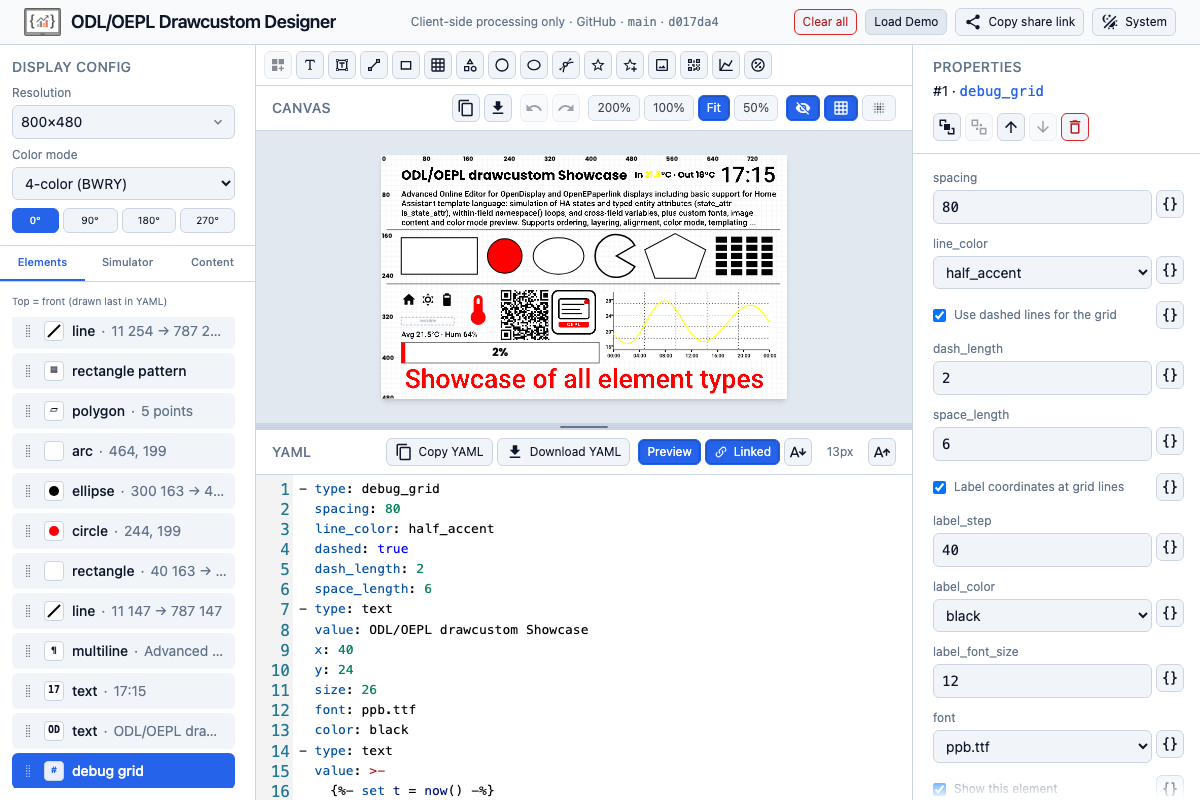Click the Clear all button
1200x800 pixels.
point(825,22)
